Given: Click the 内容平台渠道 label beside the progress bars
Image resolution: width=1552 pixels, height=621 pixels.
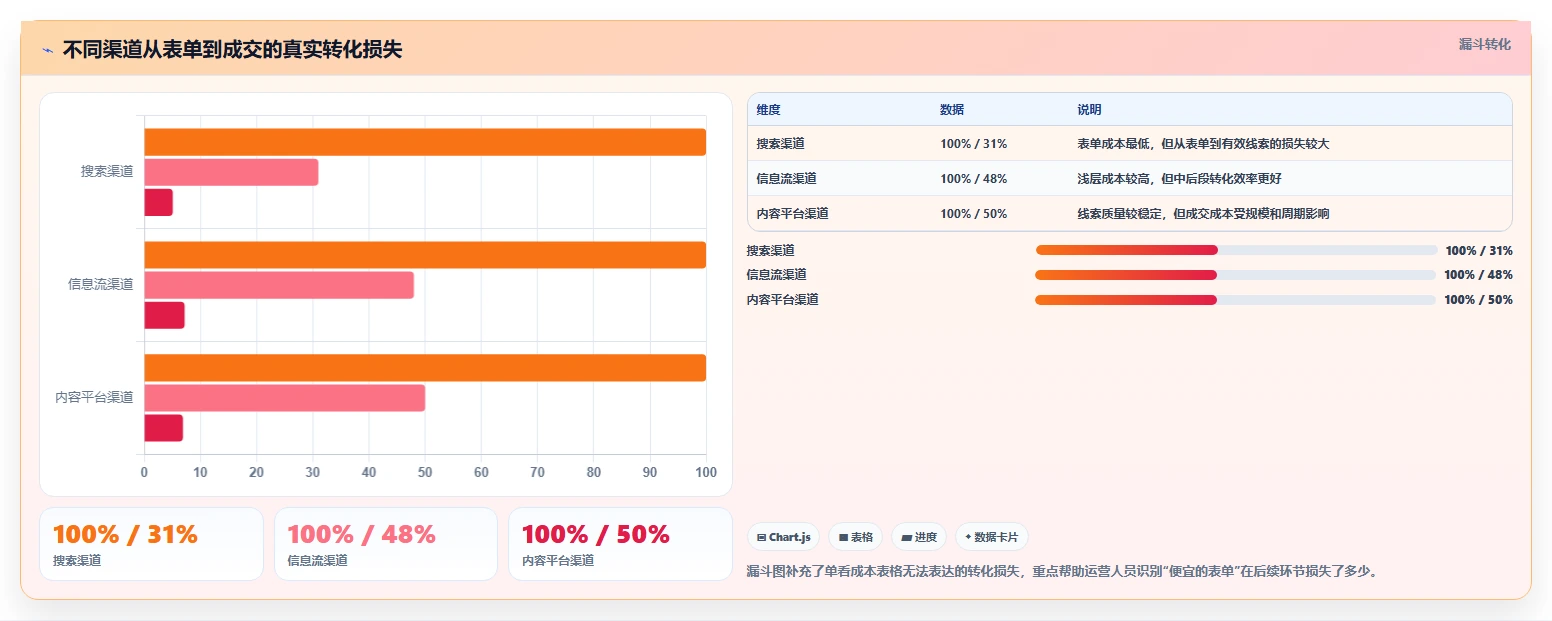Looking at the screenshot, I should point(782,300).
